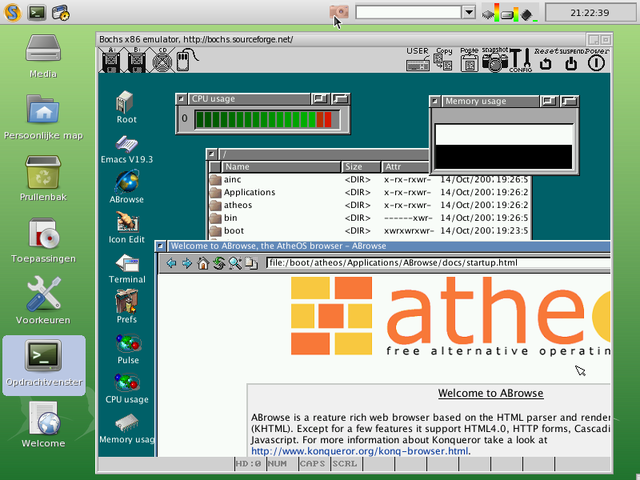Open Icon Edit application
Viewport: 640px width, 480px height.
click(x=127, y=228)
